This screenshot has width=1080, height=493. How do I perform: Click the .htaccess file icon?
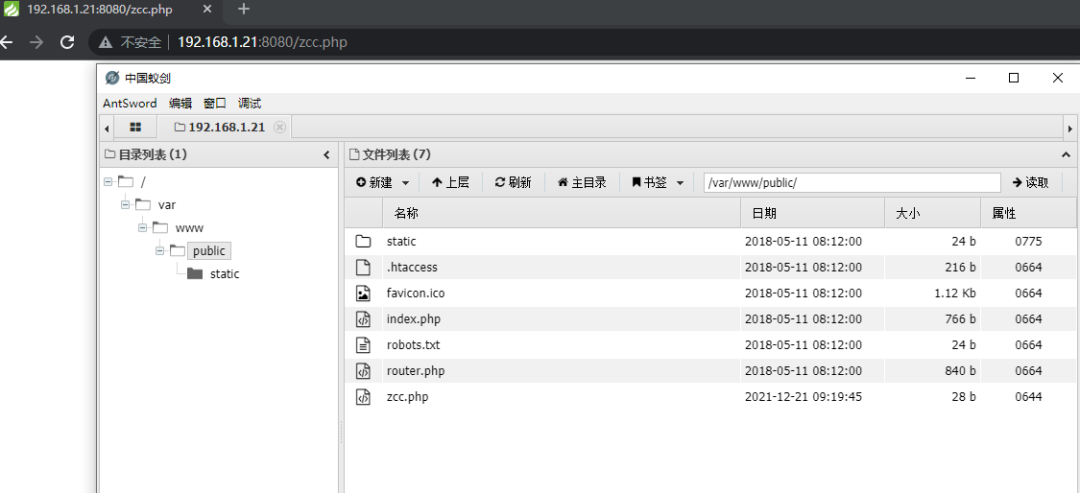pyautogui.click(x=363, y=267)
